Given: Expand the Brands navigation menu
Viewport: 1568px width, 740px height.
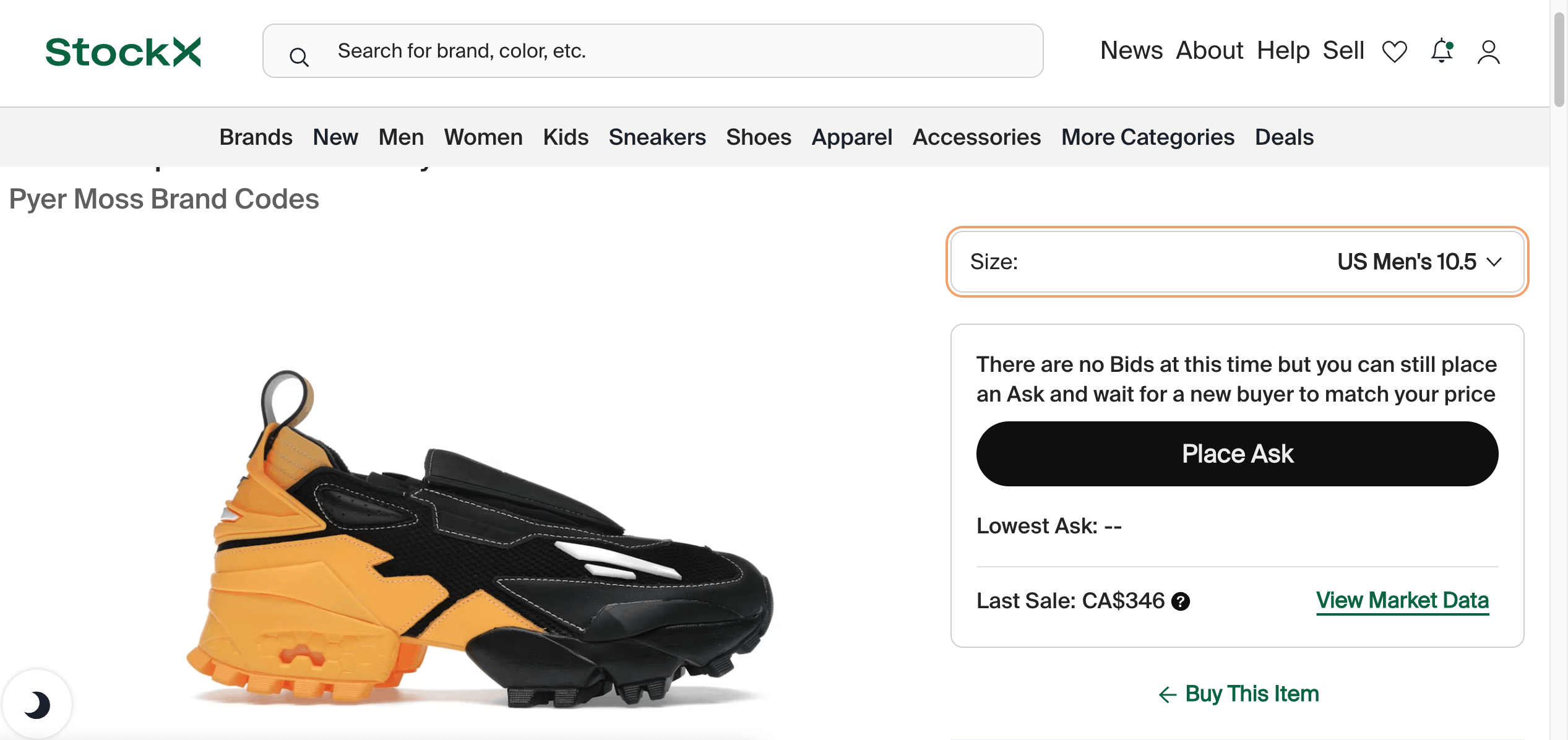Looking at the screenshot, I should click(256, 137).
